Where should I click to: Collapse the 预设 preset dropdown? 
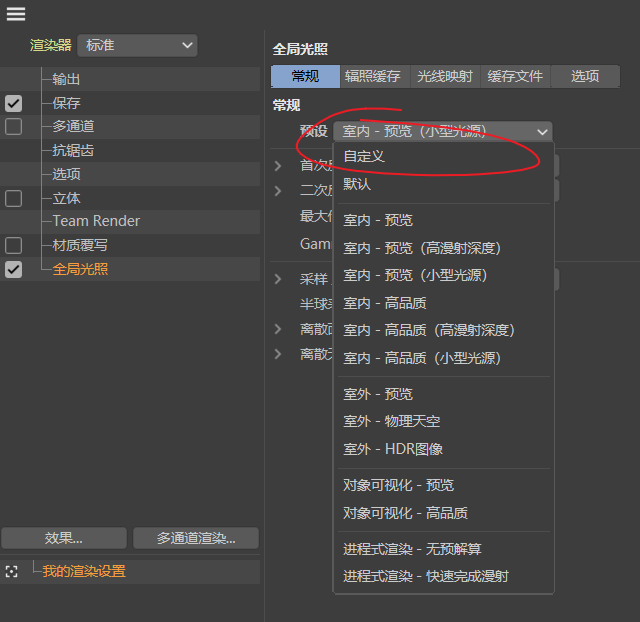click(442, 131)
